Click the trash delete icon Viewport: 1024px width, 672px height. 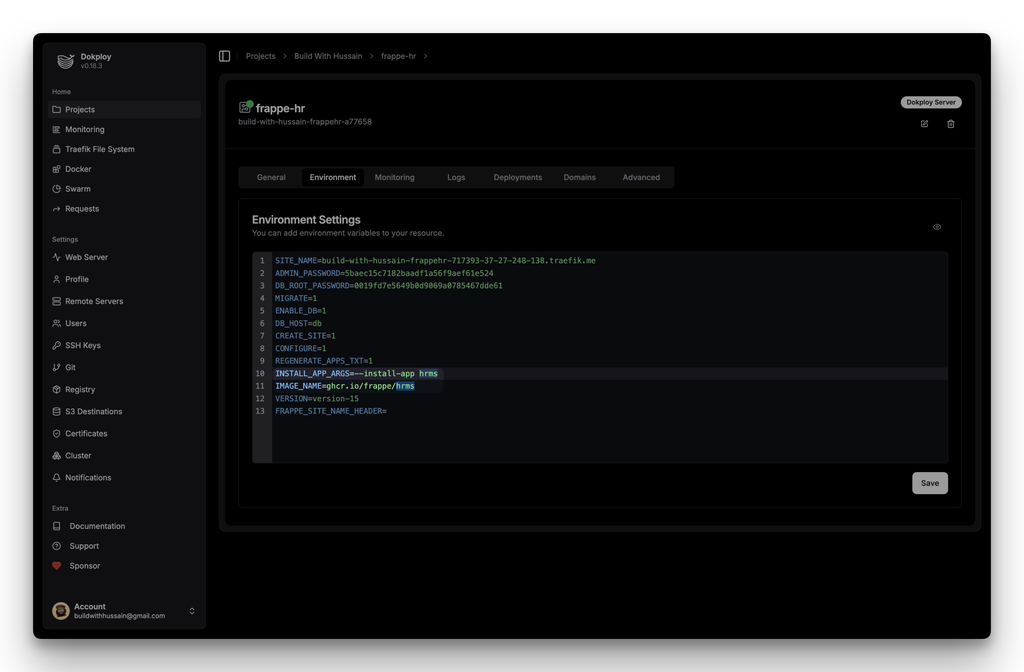pos(951,124)
